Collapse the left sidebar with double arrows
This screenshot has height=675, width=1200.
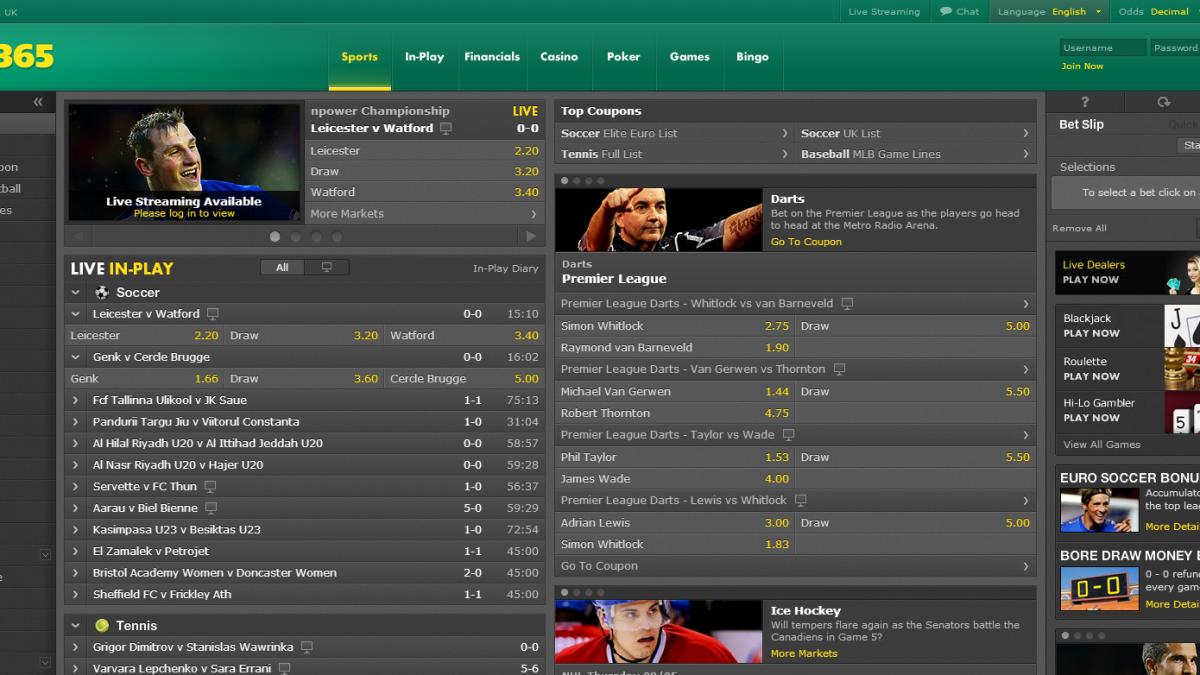pos(38,102)
